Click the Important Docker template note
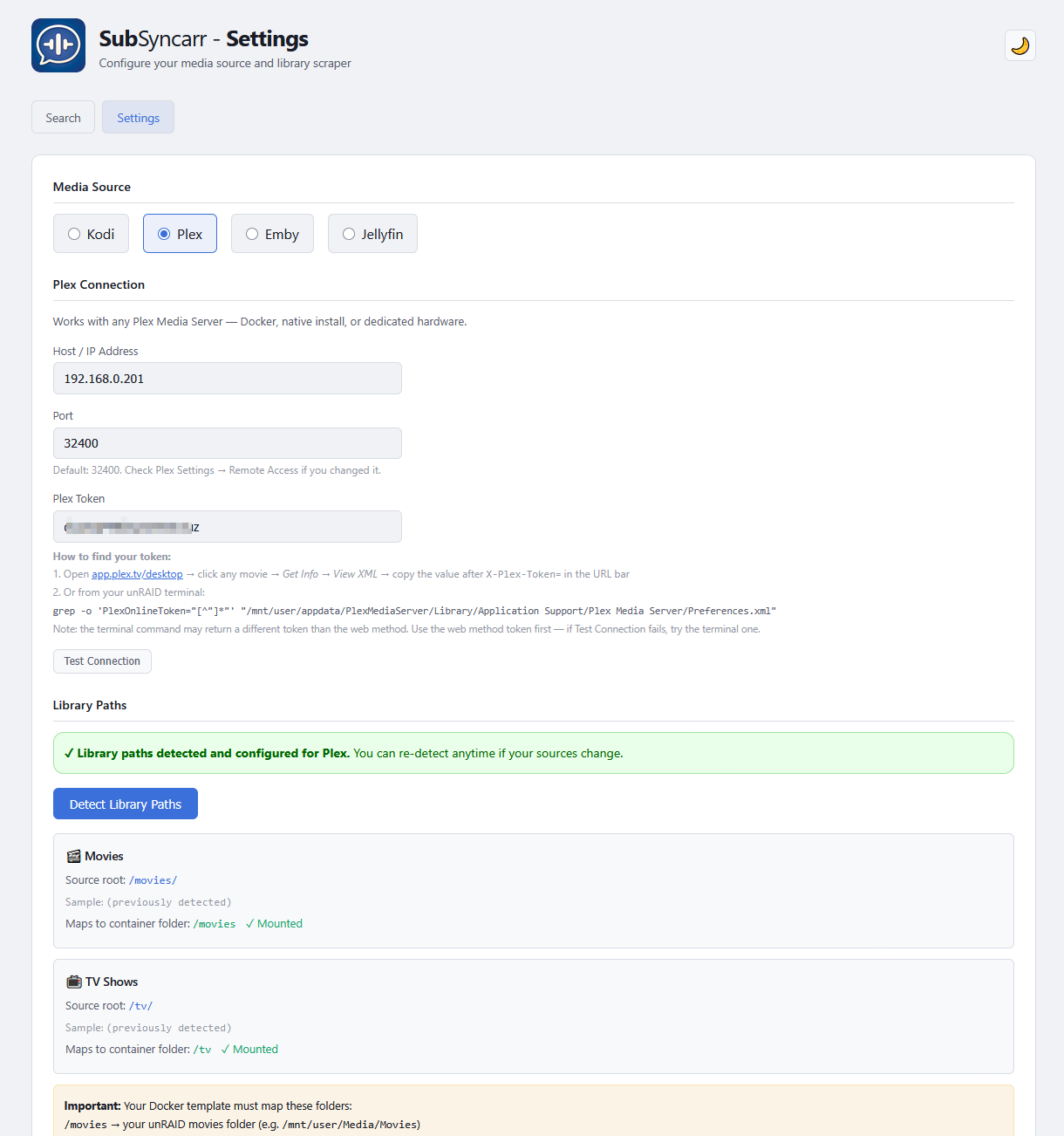 (533, 1111)
